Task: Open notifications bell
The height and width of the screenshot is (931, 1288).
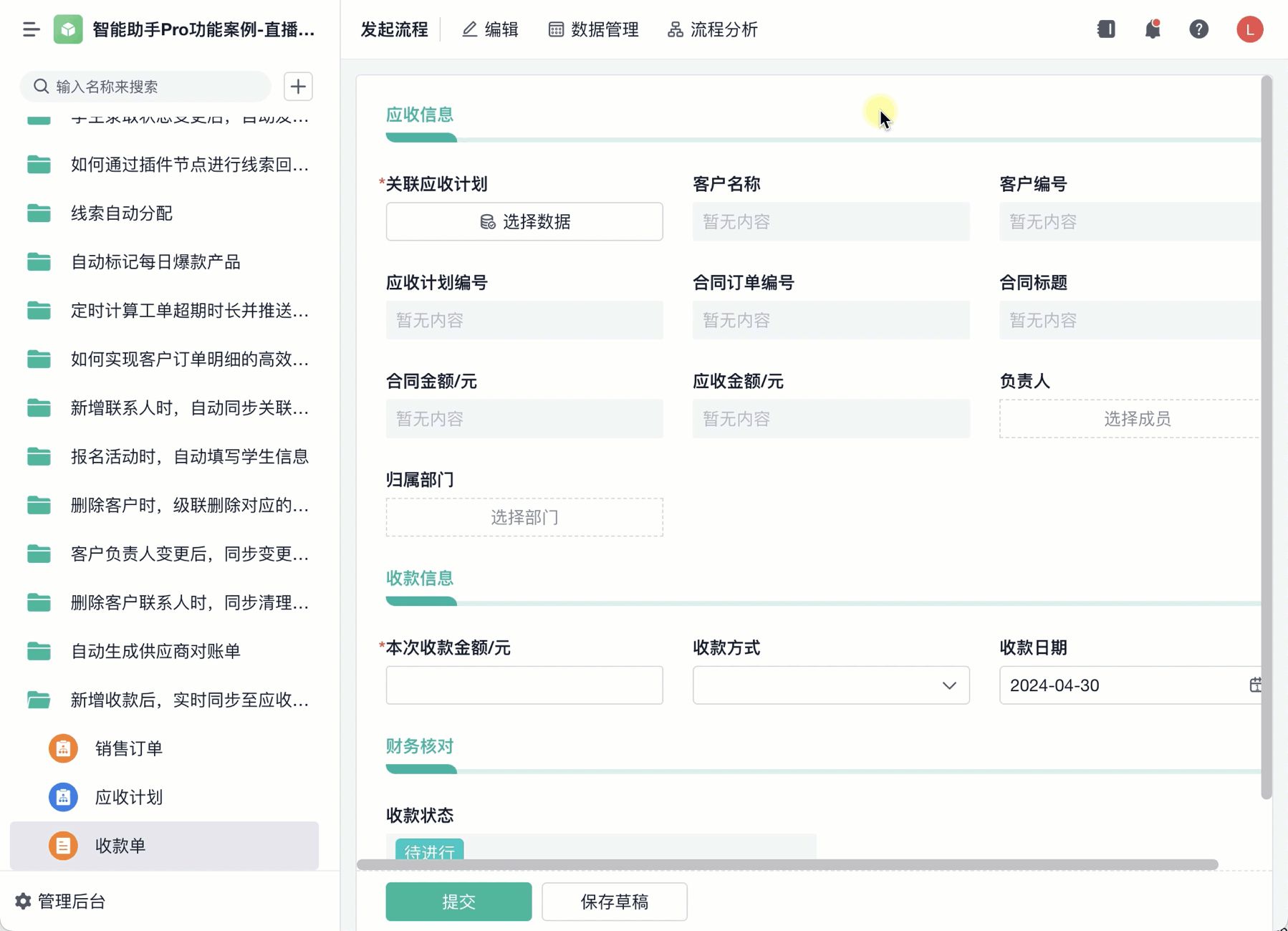Action: point(1153,29)
